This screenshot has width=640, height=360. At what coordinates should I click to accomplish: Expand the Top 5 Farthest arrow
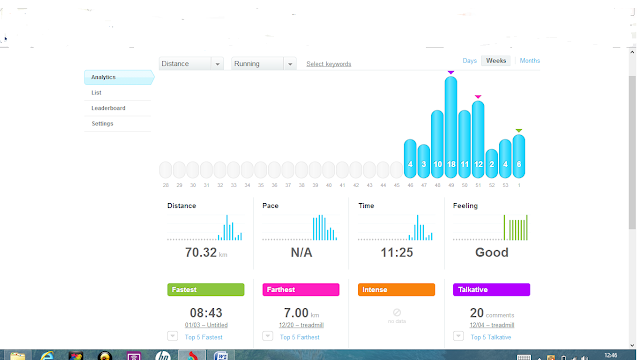click(x=267, y=336)
